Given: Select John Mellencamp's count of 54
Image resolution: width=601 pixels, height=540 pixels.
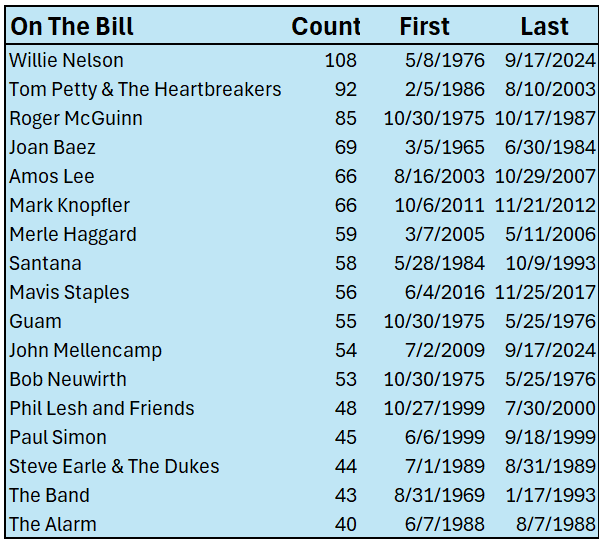Looking at the screenshot, I should [345, 350].
